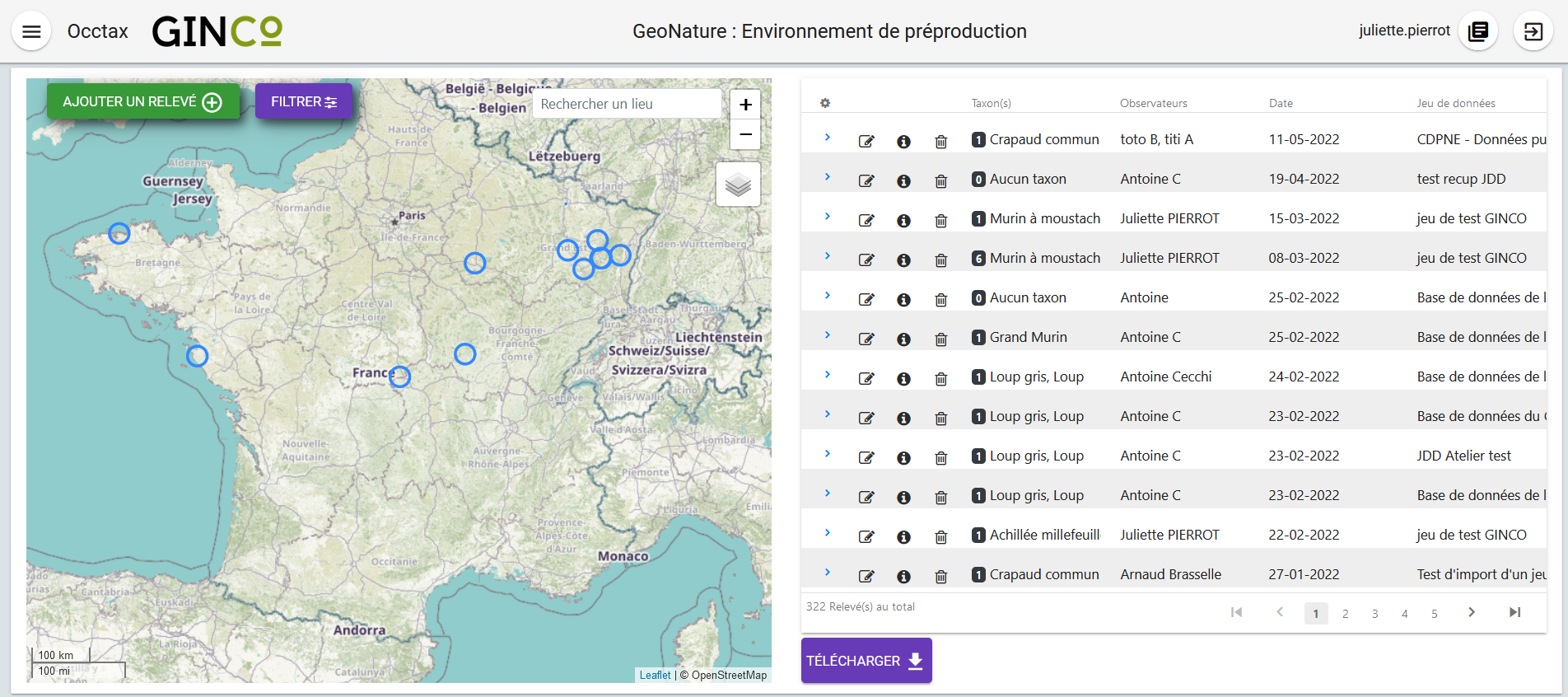
Task: Zoom in on the map
Action: 745,105
